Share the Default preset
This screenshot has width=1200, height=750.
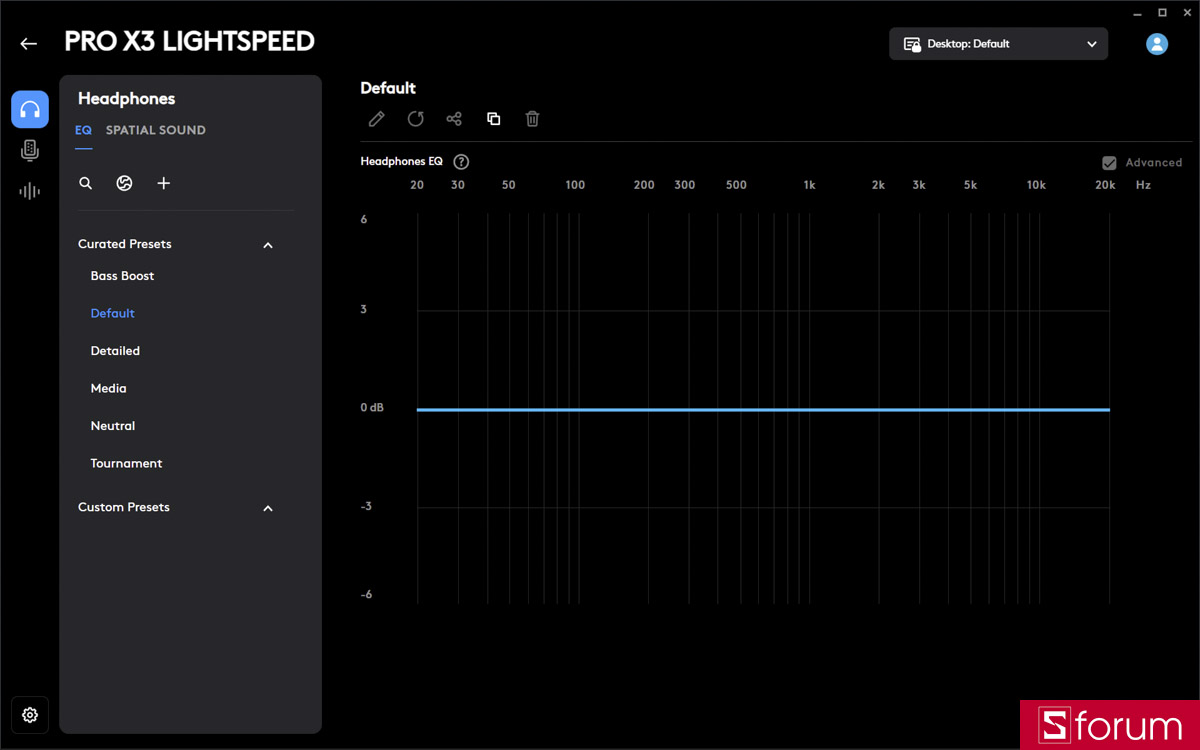[x=454, y=119]
